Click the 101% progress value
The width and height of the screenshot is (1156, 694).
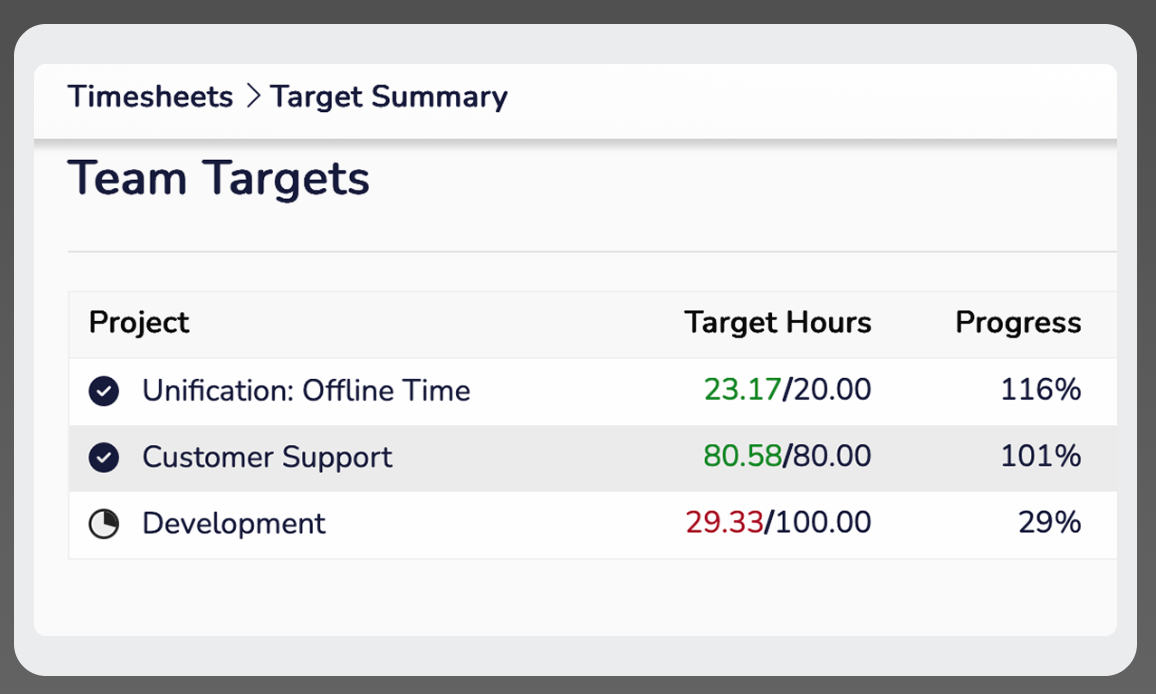click(x=1041, y=456)
